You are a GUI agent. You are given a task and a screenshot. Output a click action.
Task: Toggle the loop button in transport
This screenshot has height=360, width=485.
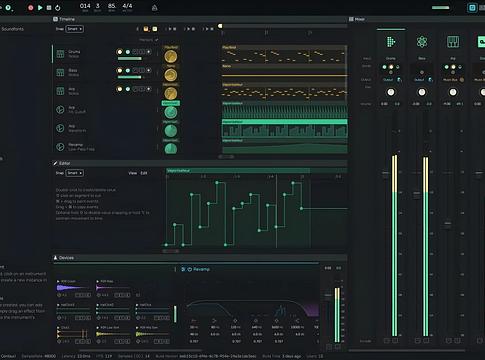point(58,8)
